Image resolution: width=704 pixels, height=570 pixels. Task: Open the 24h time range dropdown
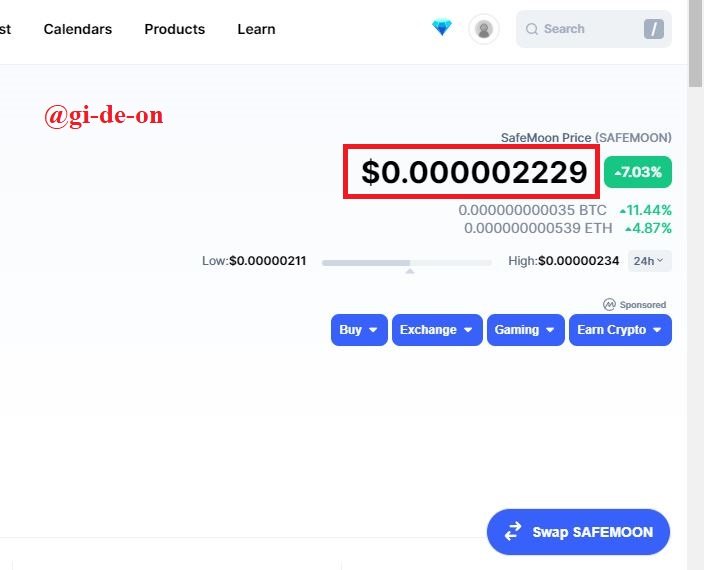tap(650, 261)
